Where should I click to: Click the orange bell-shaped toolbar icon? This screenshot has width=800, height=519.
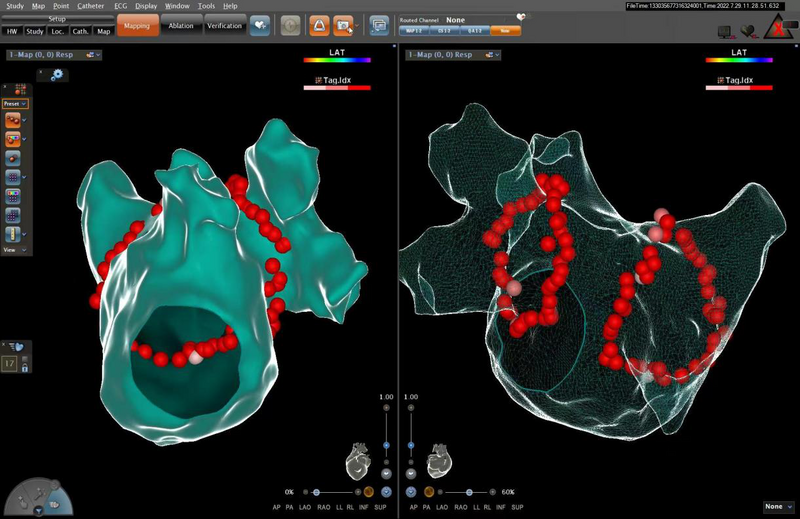pos(317,25)
